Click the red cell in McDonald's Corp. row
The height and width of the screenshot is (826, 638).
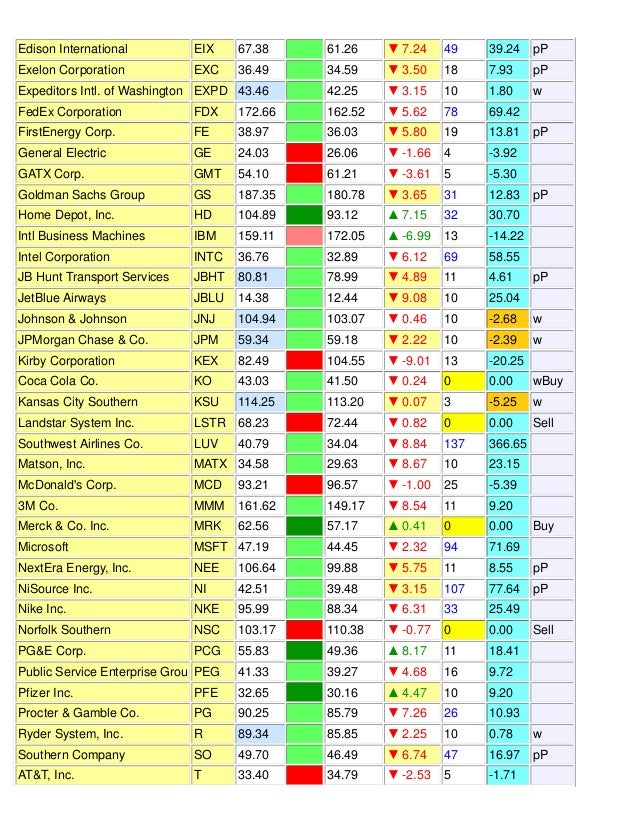point(304,485)
